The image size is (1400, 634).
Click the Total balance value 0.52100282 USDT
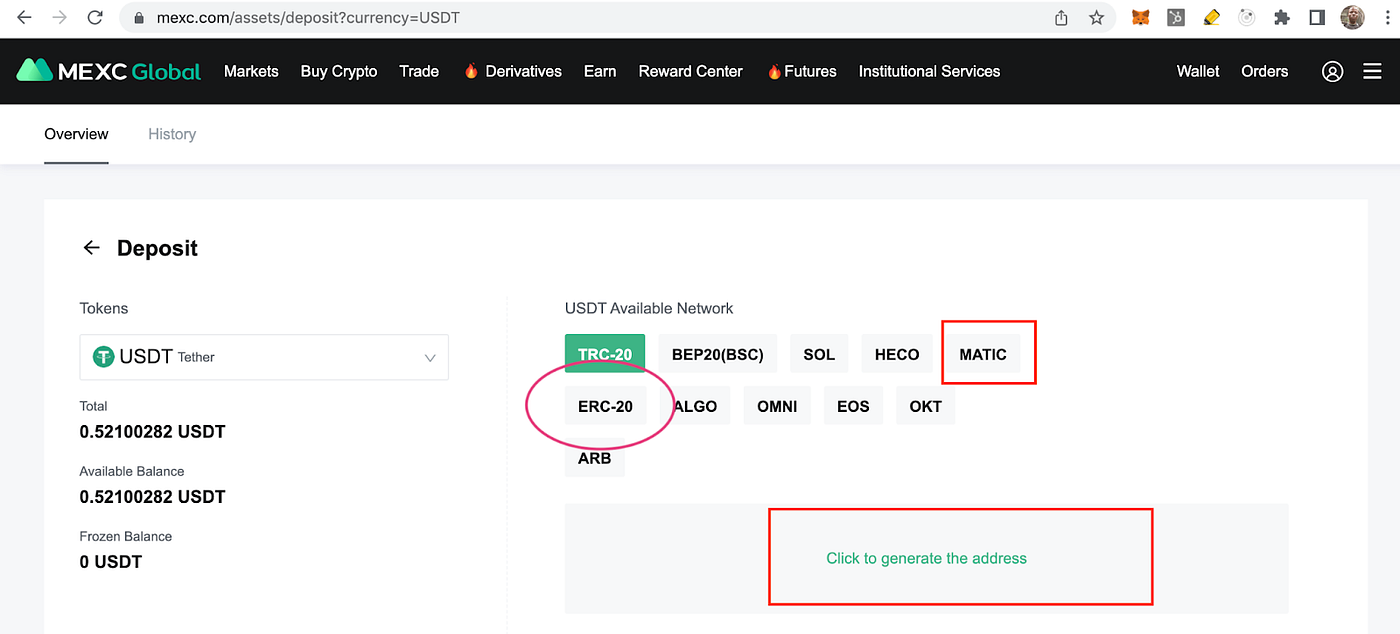(152, 432)
